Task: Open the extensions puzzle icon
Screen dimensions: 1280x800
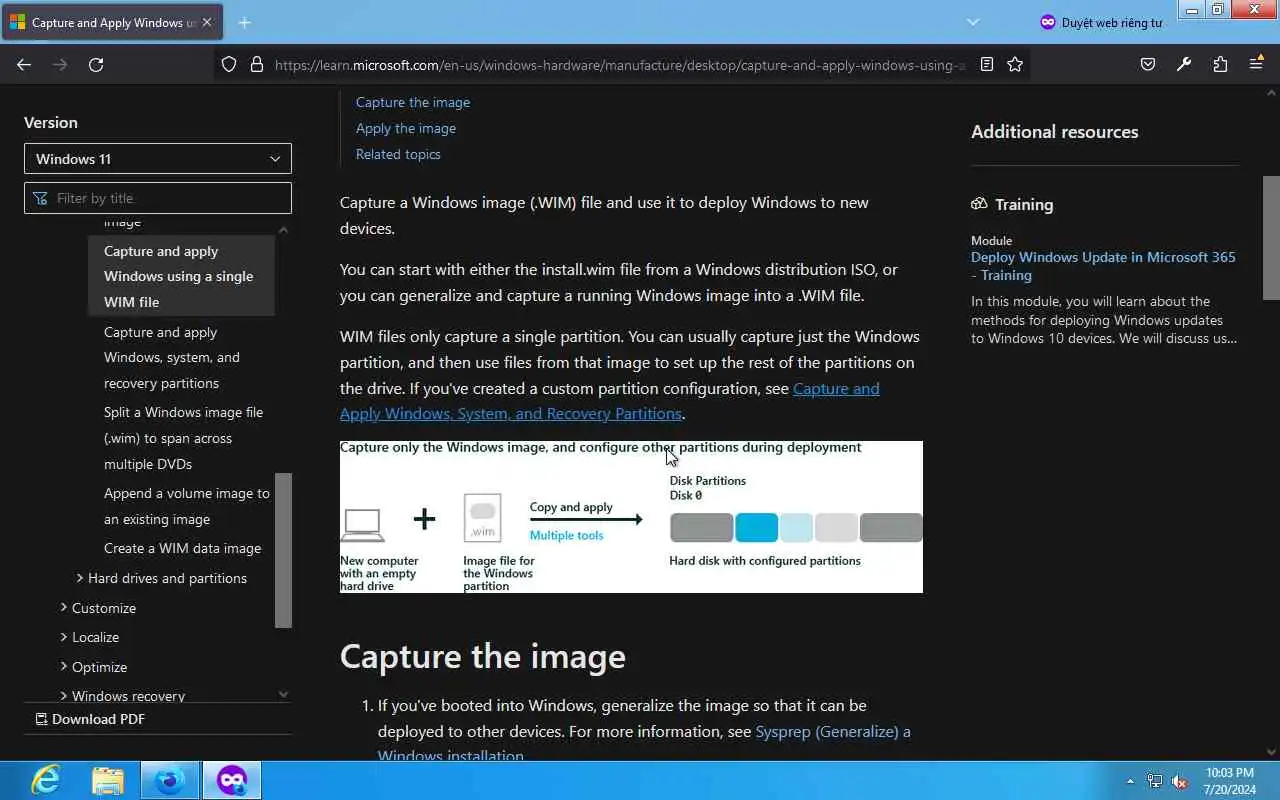Action: (x=1220, y=64)
